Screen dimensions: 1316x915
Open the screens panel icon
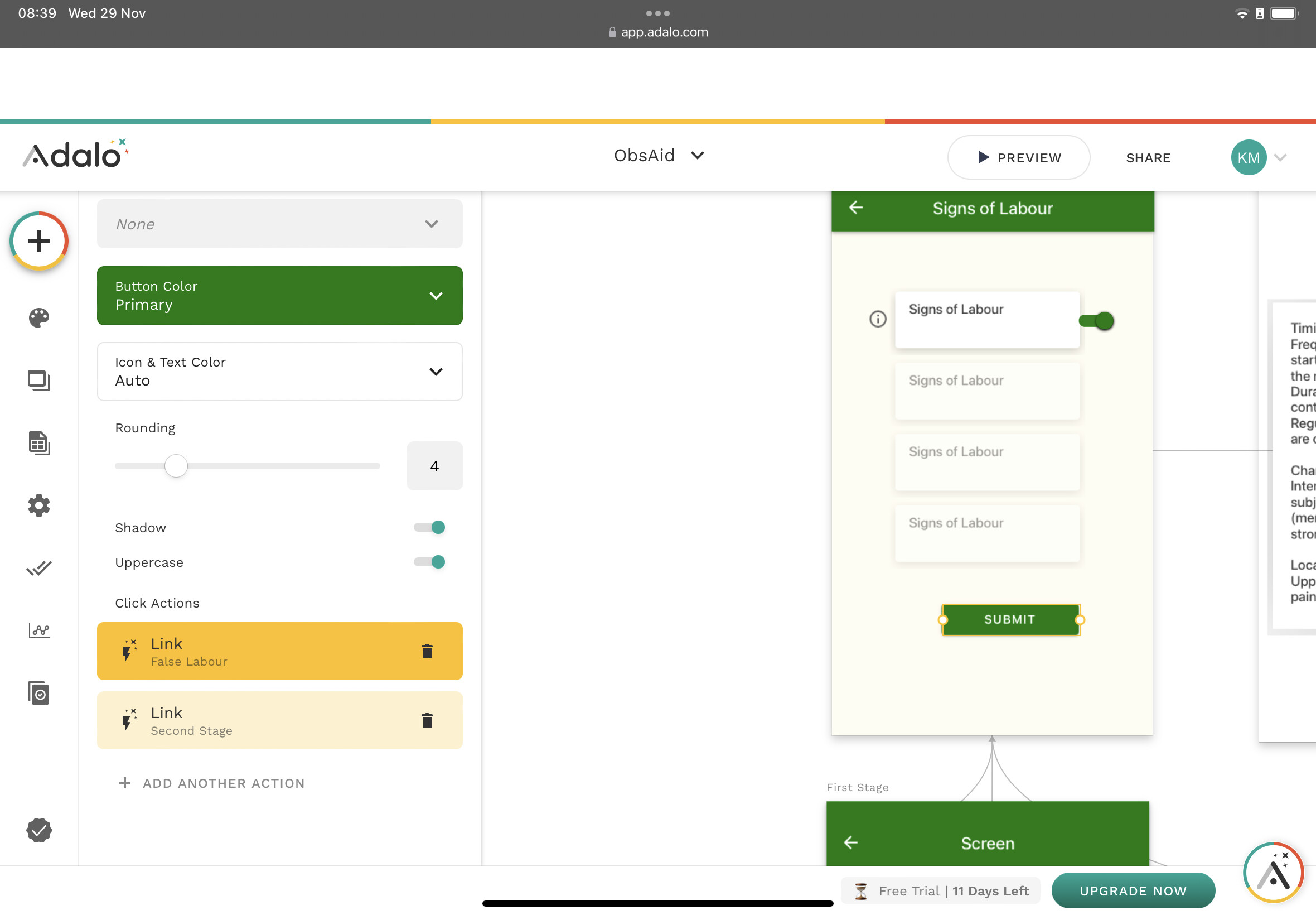click(39, 380)
